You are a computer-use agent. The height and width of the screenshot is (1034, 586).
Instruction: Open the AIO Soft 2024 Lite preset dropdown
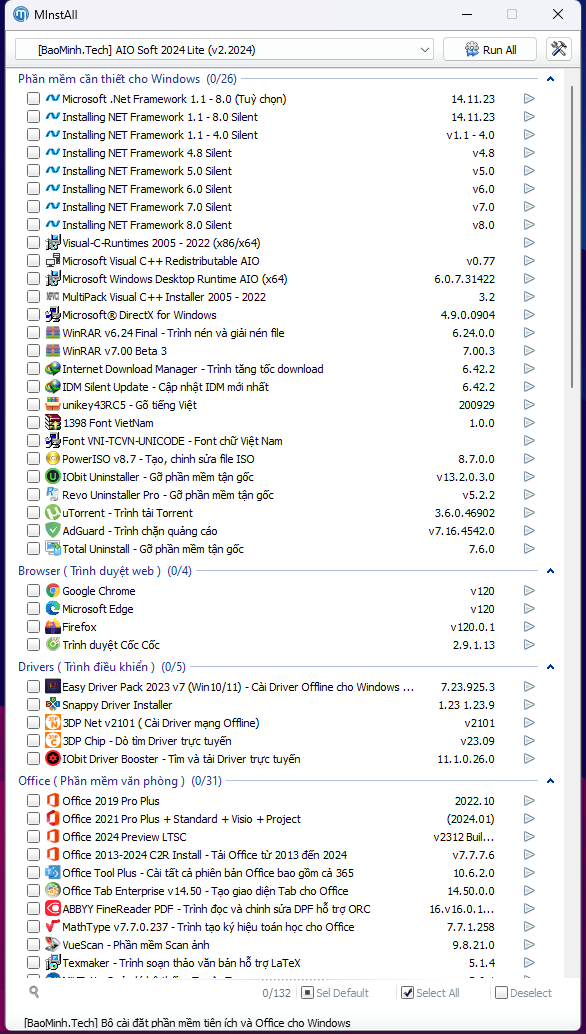point(224,49)
